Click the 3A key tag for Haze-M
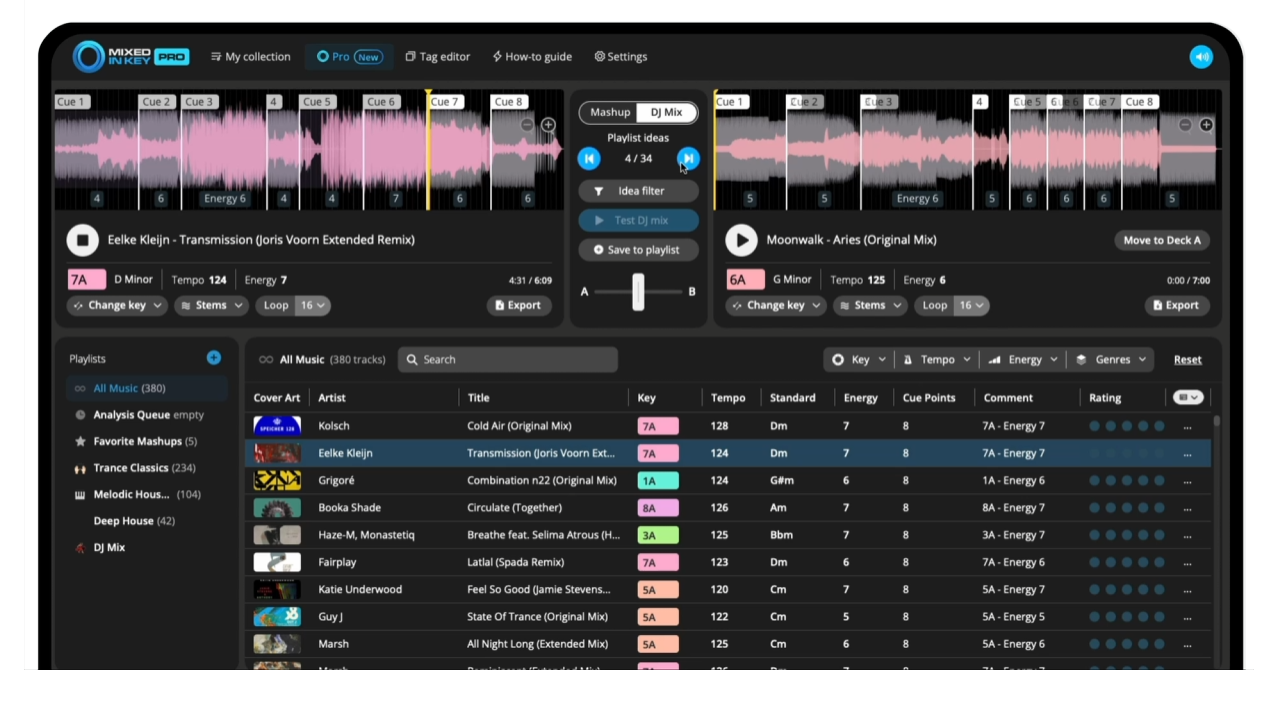 pyautogui.click(x=658, y=535)
